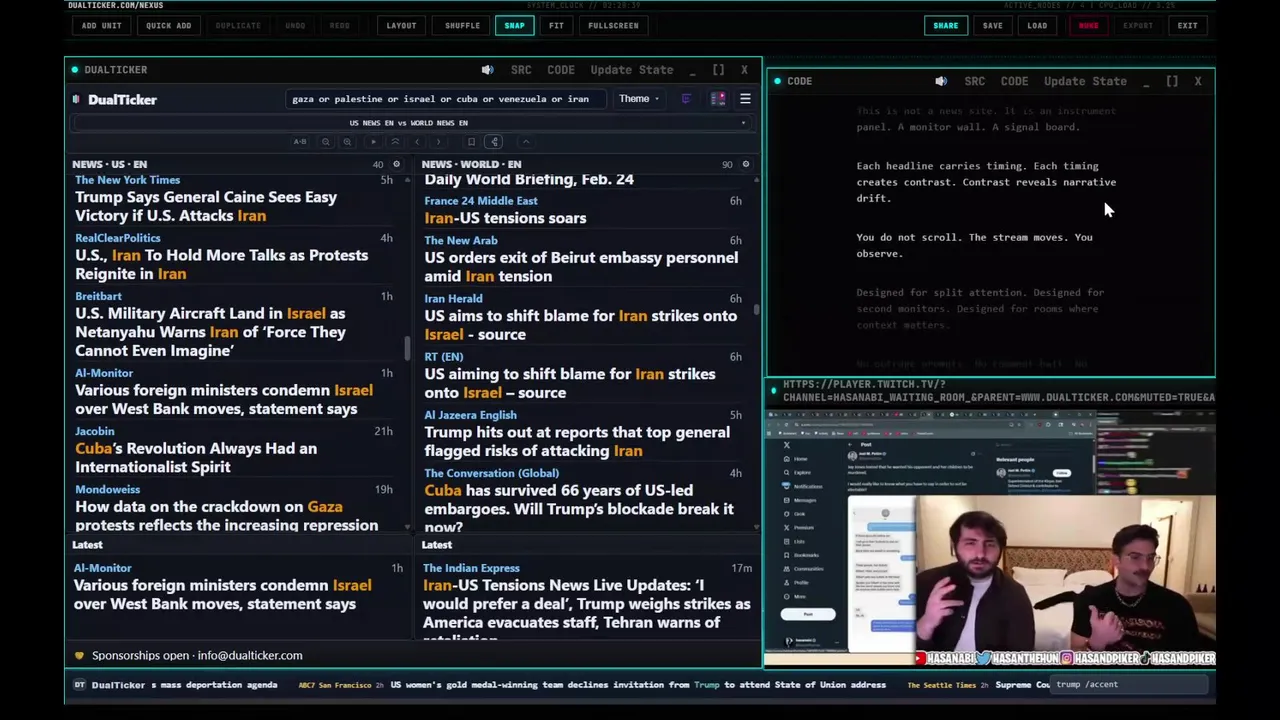This screenshot has height=720, width=1280.
Task: Click the UNDO button
Action: click(x=295, y=25)
